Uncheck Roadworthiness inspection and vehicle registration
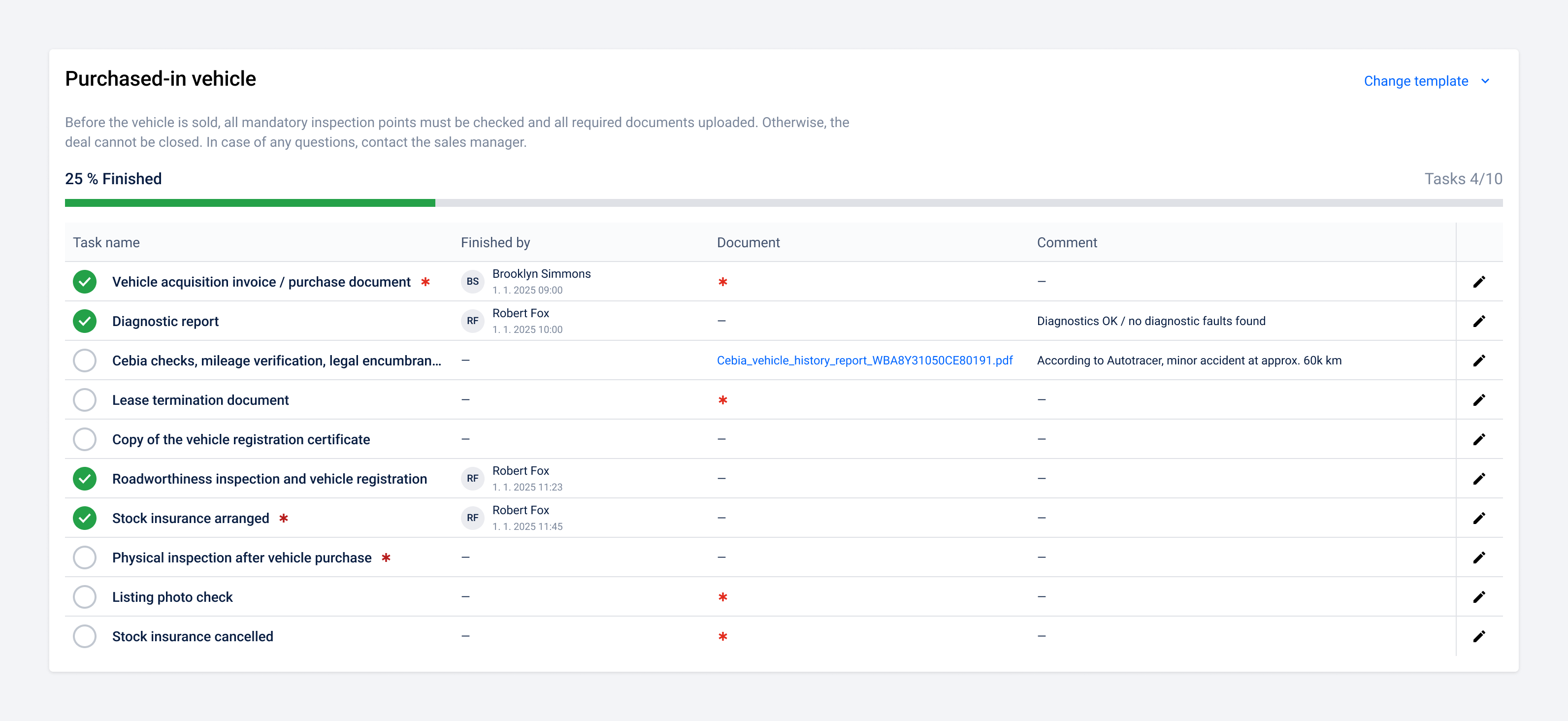The height and width of the screenshot is (721, 1568). [85, 479]
